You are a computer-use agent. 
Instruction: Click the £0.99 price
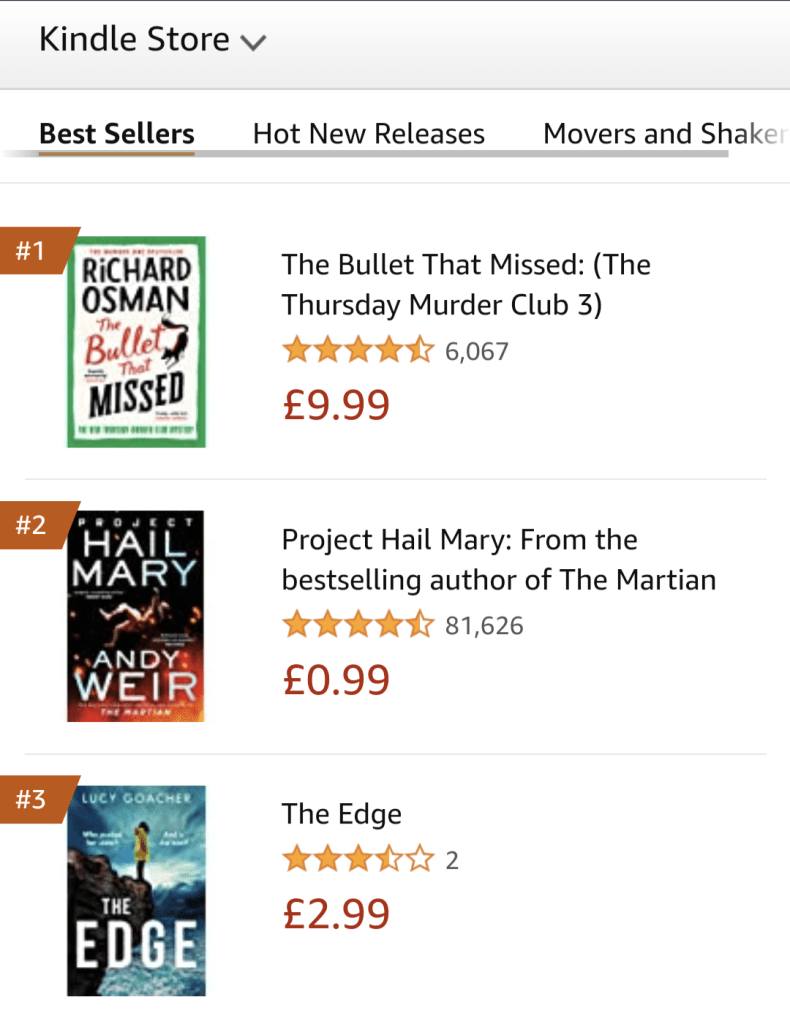tap(336, 679)
